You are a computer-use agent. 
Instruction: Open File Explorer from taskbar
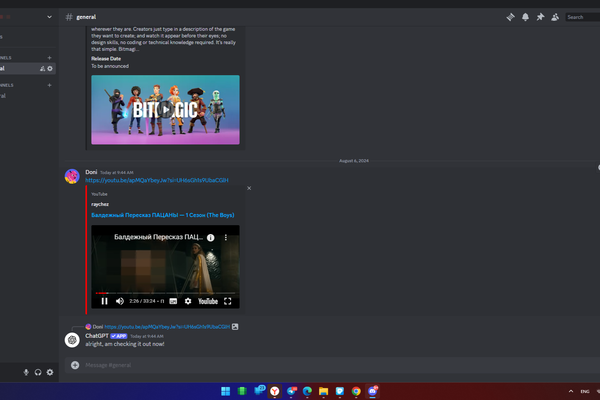coord(323,391)
